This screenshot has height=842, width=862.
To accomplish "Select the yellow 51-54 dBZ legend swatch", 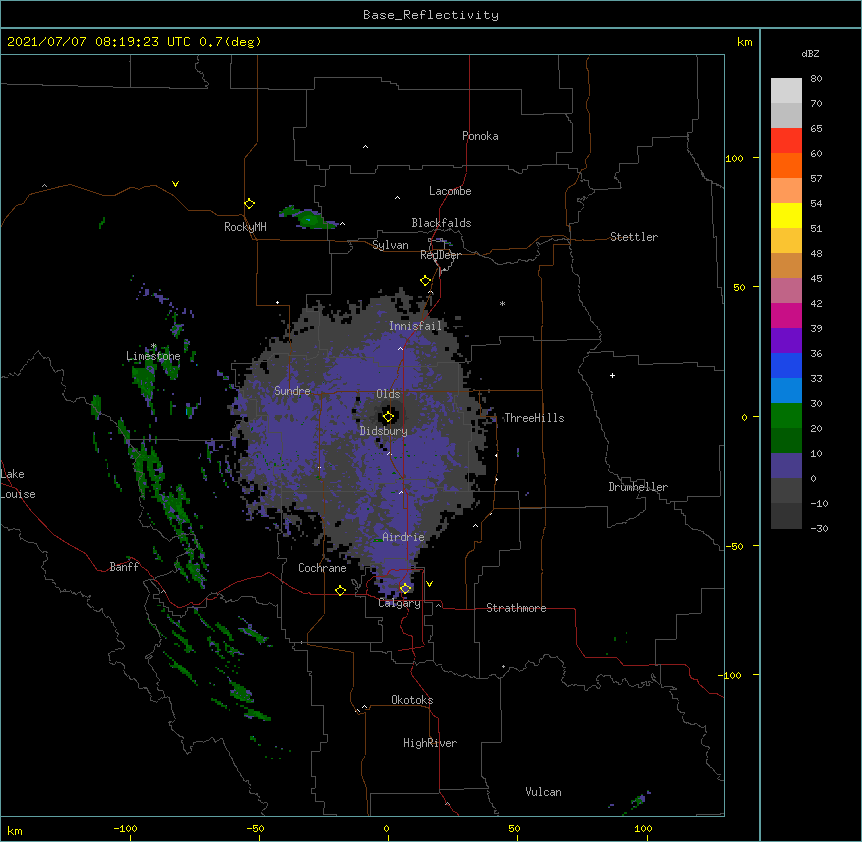I will coord(786,215).
